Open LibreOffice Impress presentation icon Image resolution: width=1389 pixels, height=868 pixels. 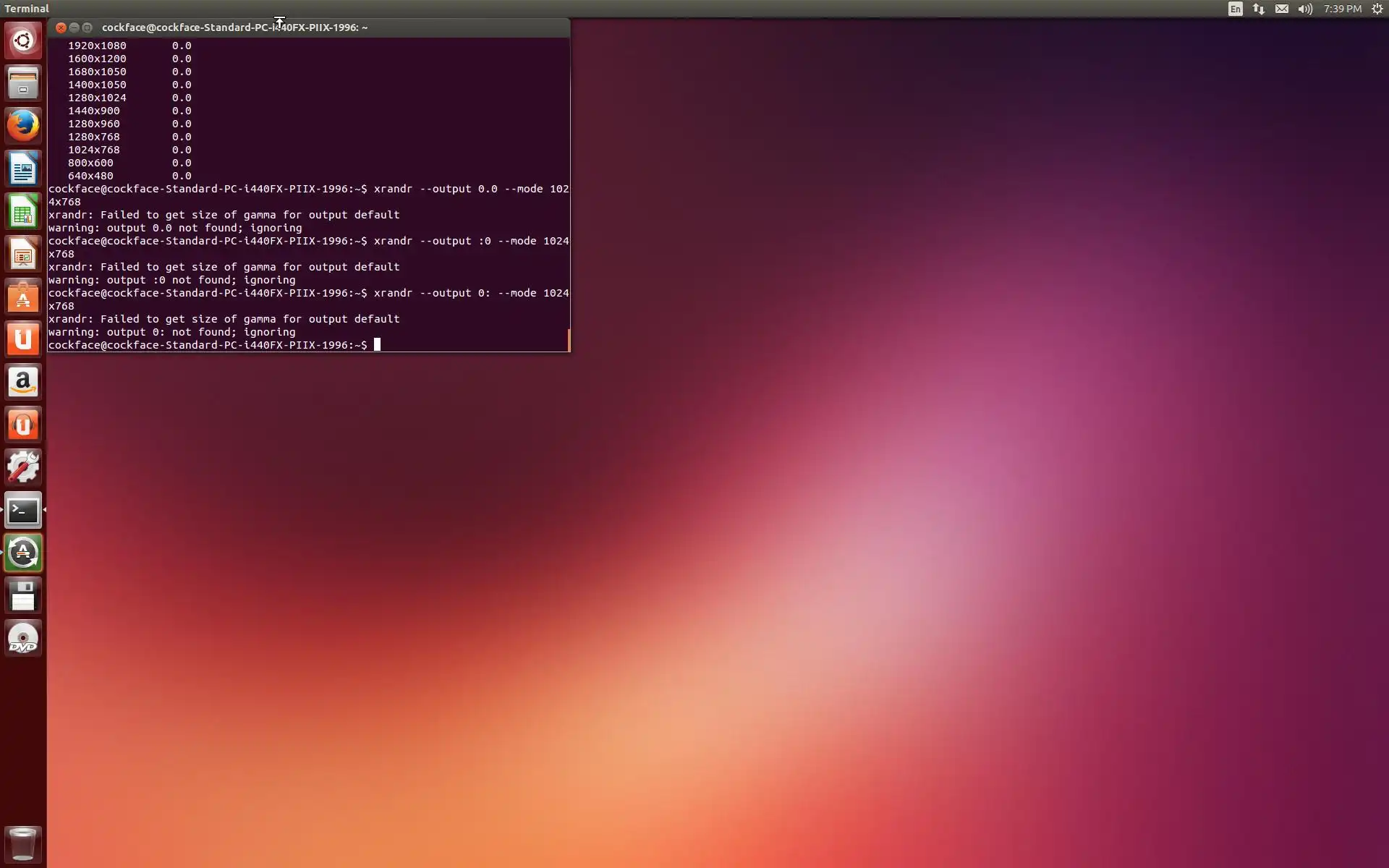[x=23, y=255]
